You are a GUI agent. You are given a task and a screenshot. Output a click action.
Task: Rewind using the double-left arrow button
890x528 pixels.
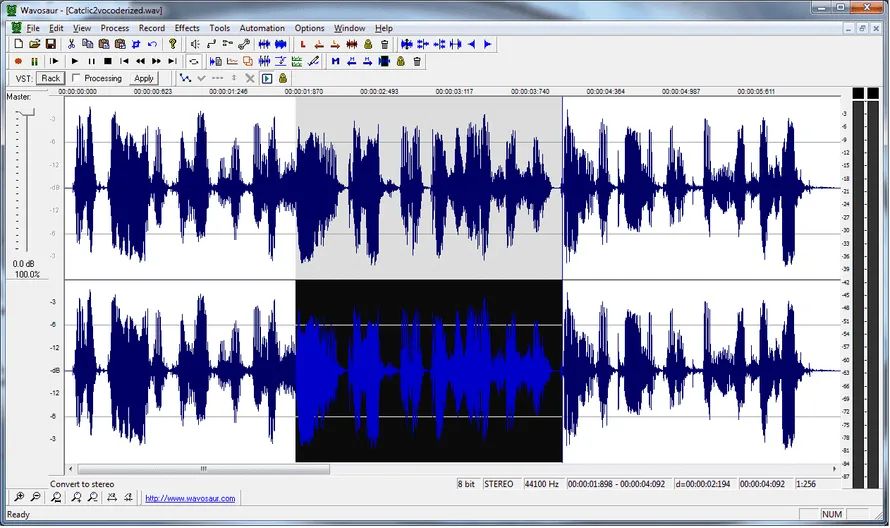click(140, 61)
